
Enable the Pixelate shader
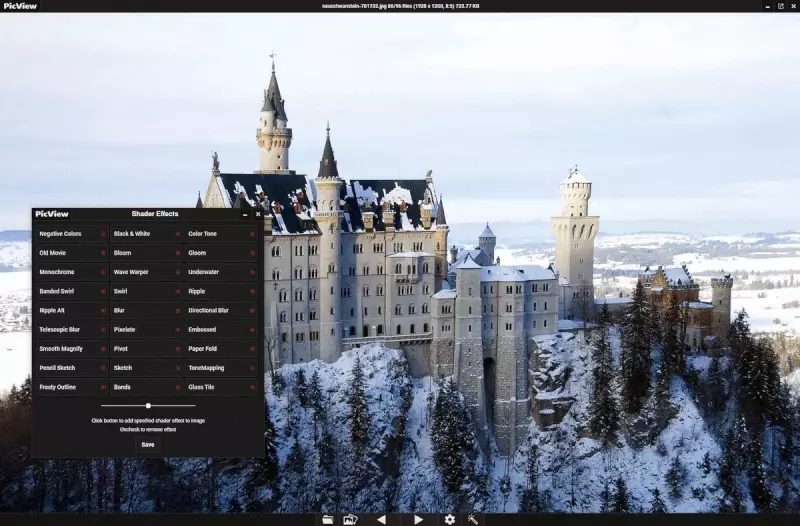[146, 330]
